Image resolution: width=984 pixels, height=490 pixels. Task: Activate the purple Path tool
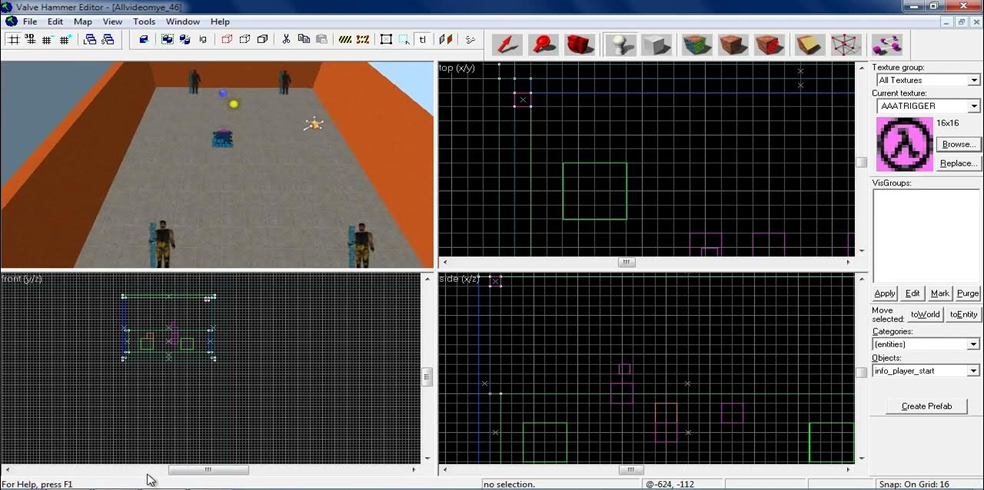(886, 44)
